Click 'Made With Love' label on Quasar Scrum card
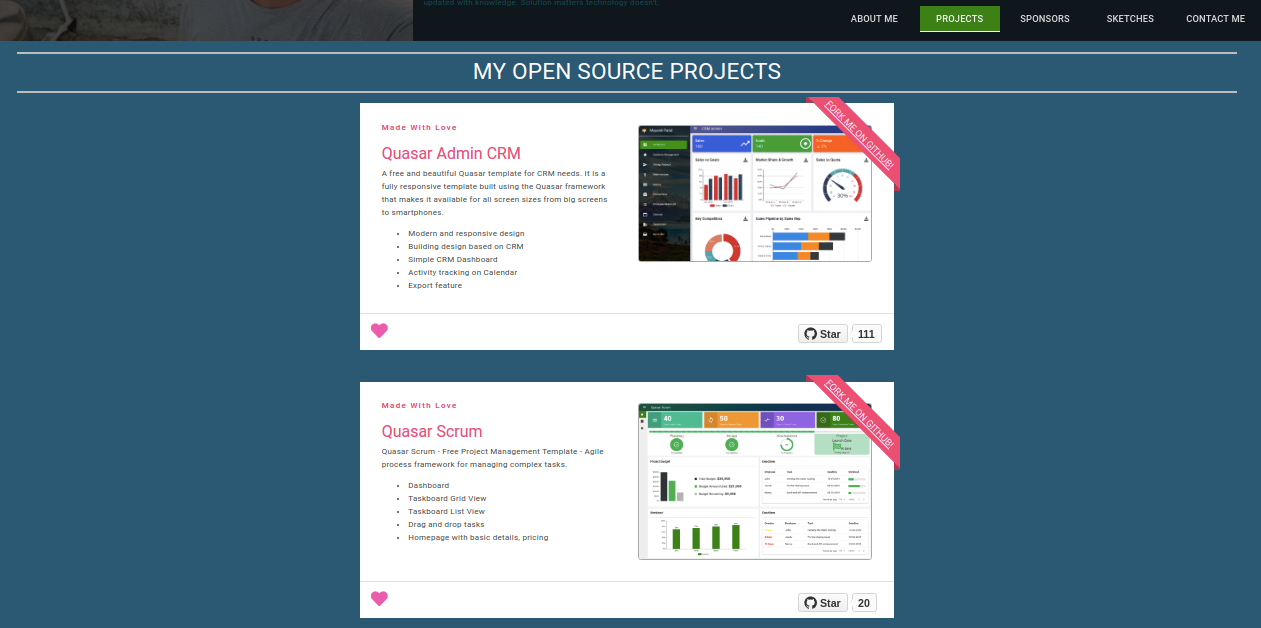Viewport: 1261px width, 628px height. (x=419, y=405)
